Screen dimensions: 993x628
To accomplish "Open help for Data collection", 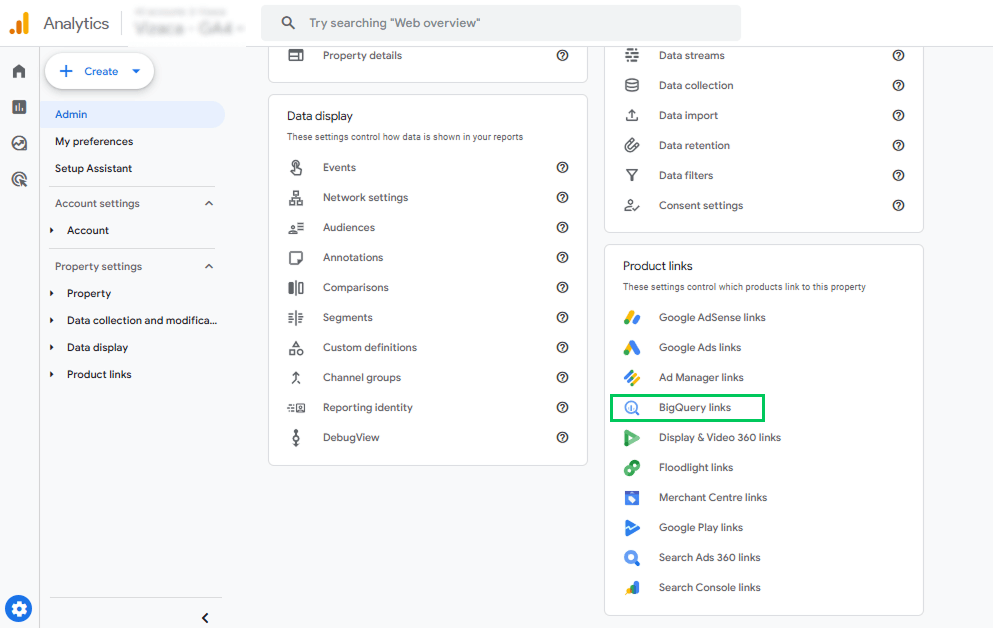I will 898,85.
